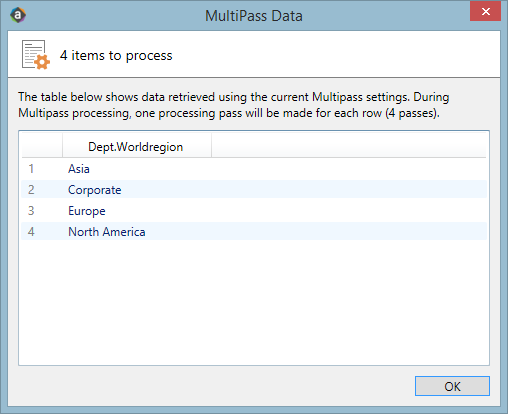Close the MultiPass Data dialog
Screen dimensions: 508x414
[x=485, y=12]
